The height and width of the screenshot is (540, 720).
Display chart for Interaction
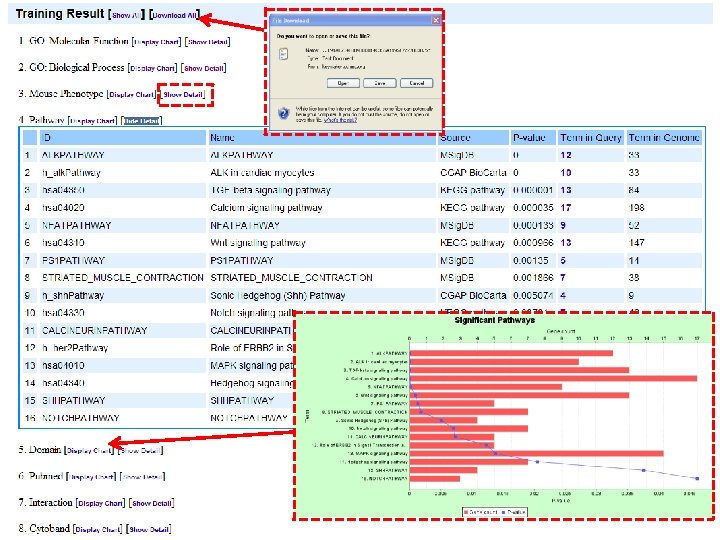pos(101,503)
